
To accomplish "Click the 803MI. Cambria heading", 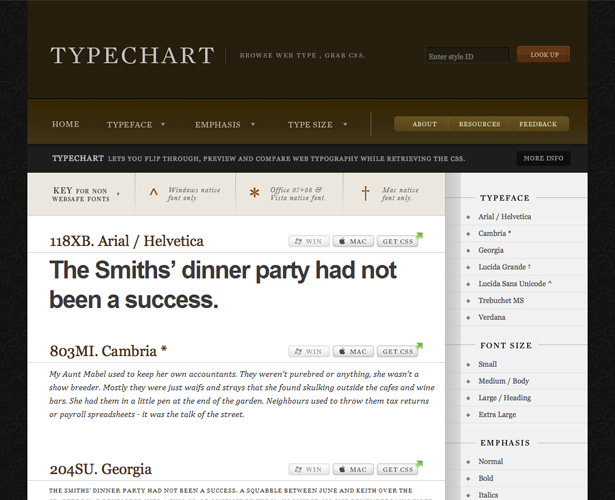I will tap(108, 351).
